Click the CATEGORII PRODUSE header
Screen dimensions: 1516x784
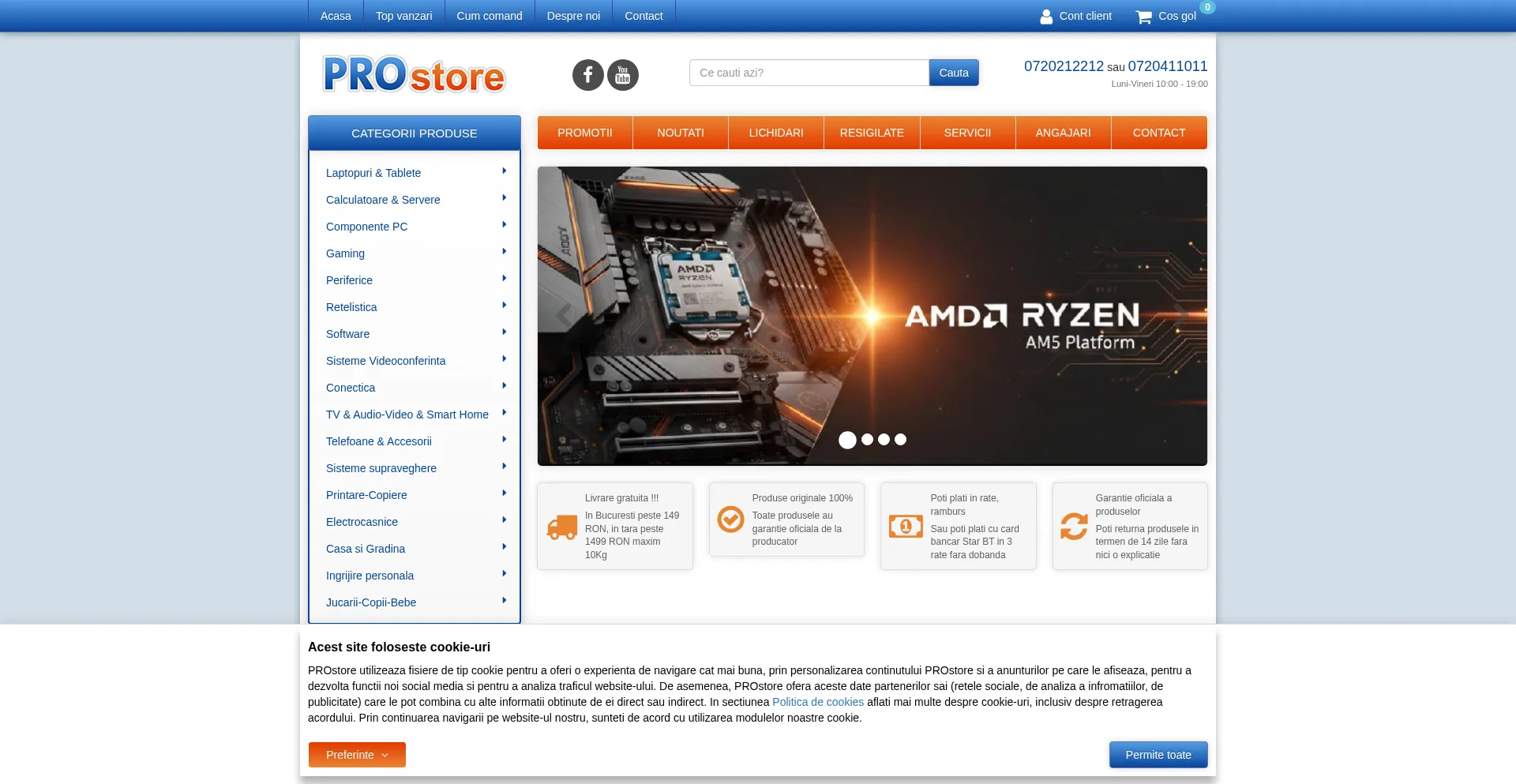415,133
